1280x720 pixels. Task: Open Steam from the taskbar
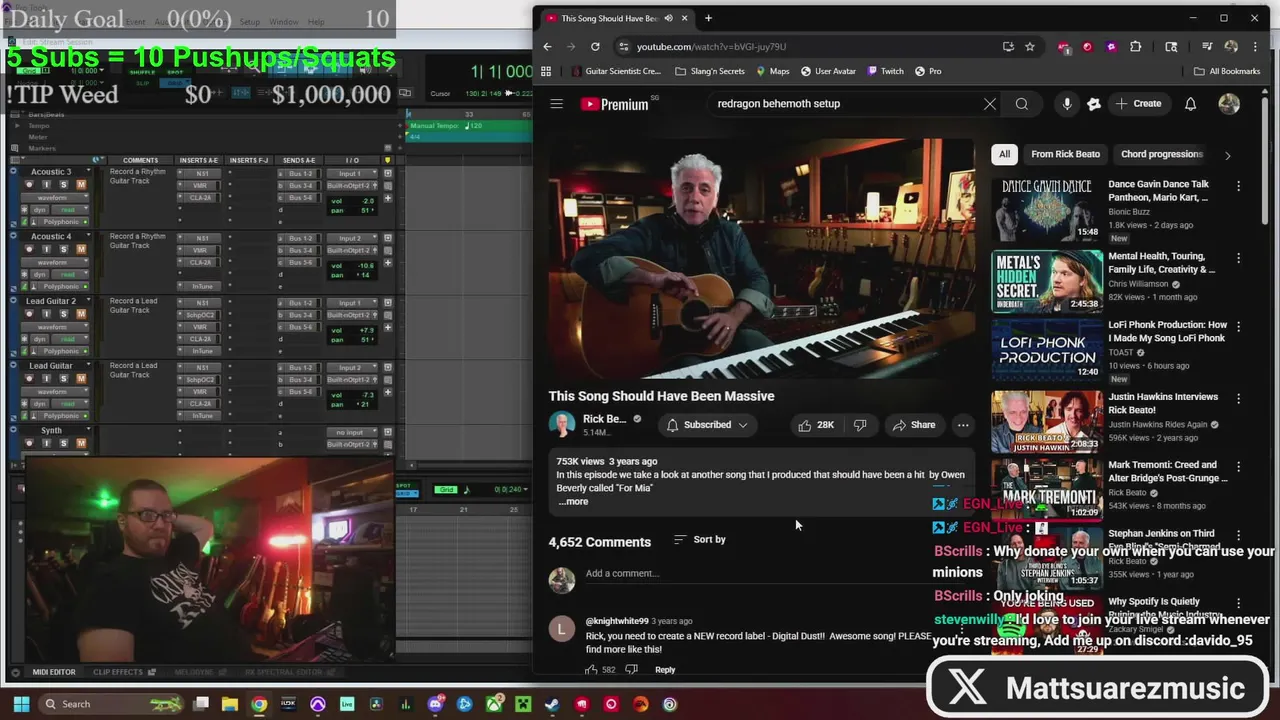pyautogui.click(x=552, y=704)
